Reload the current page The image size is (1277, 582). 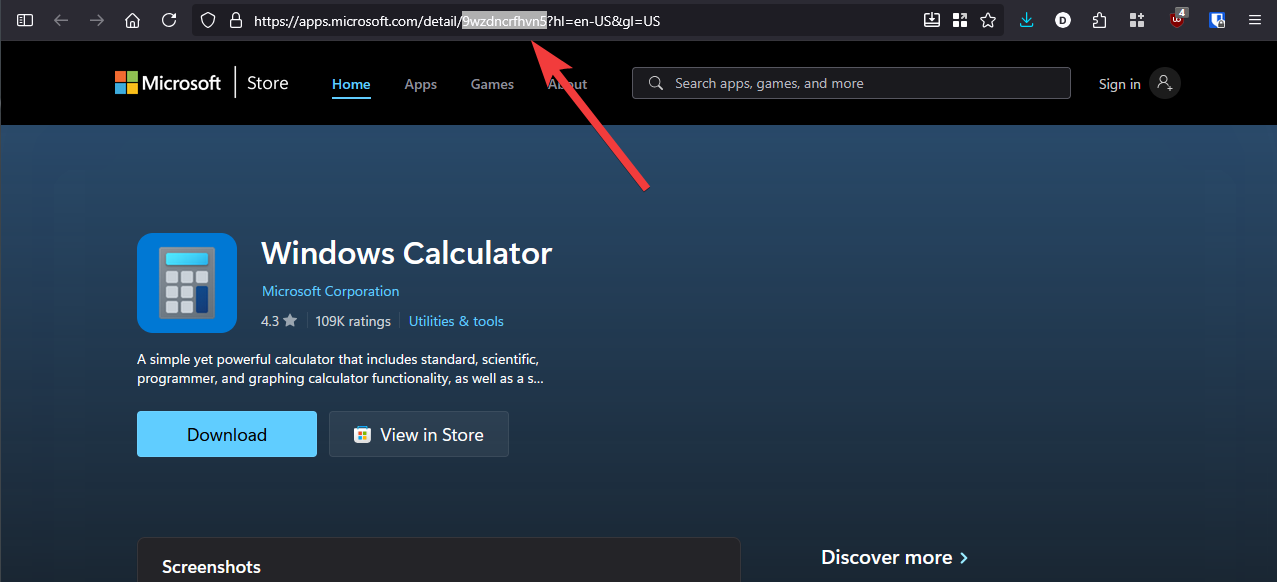(x=169, y=20)
